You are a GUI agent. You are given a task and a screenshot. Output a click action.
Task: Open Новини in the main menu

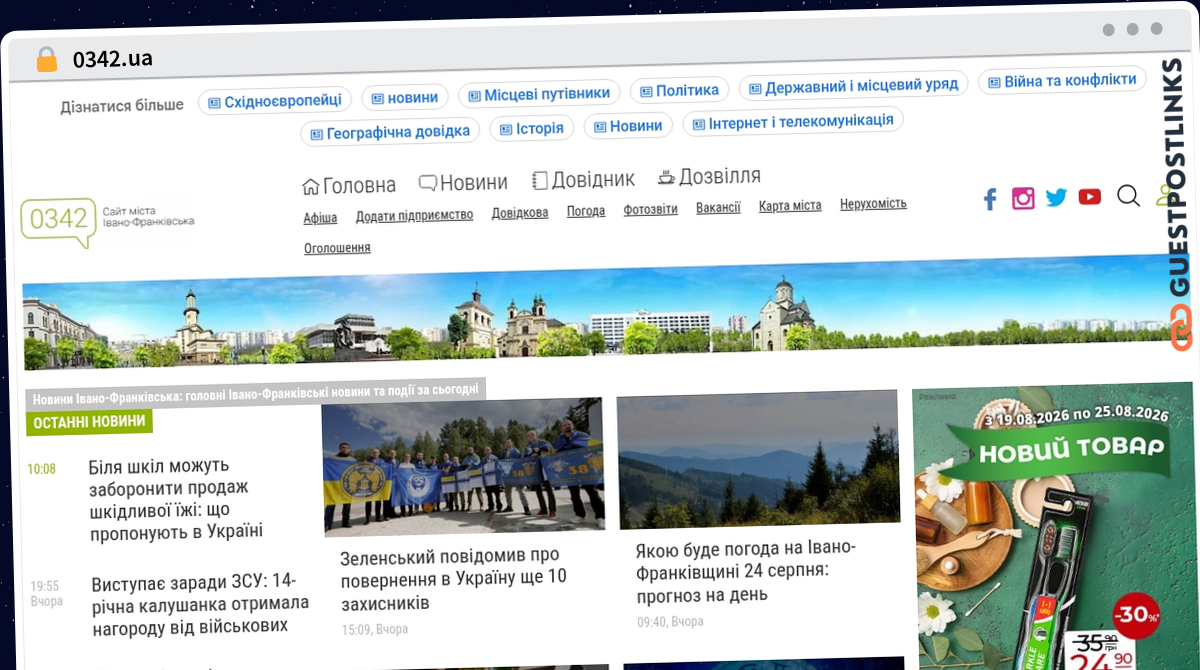pyautogui.click(x=463, y=182)
